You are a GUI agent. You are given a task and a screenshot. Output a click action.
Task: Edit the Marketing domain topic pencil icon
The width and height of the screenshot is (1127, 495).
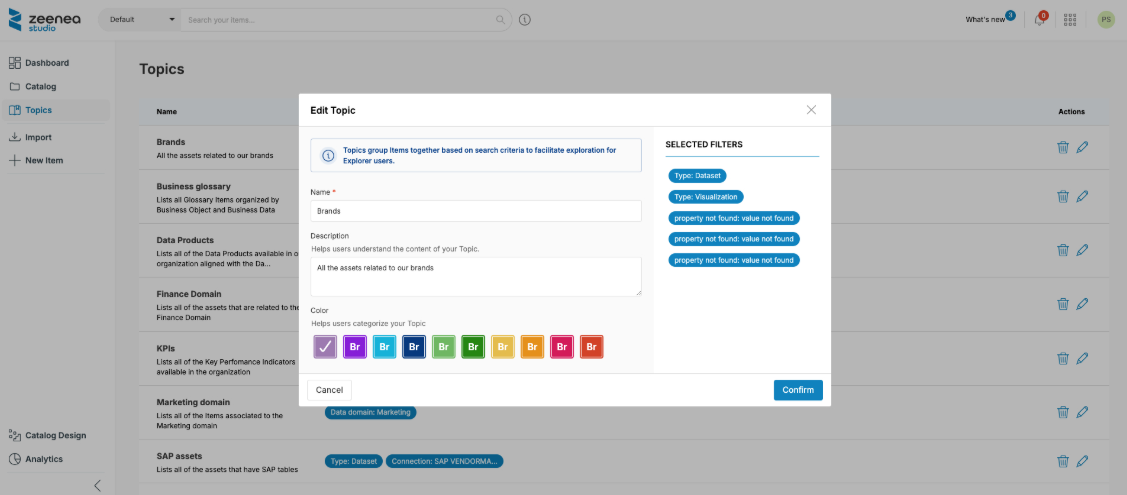coord(1082,412)
